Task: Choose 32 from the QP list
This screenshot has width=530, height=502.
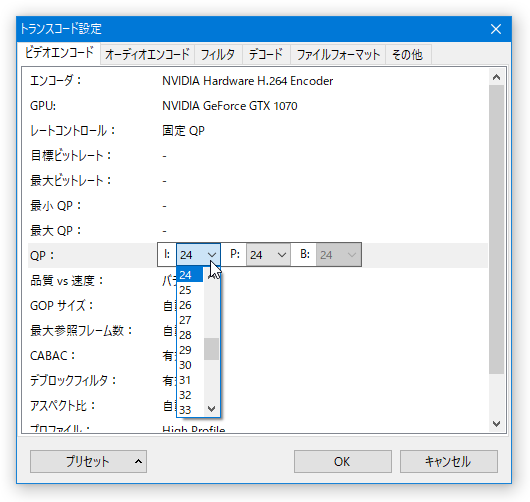Action: point(190,395)
